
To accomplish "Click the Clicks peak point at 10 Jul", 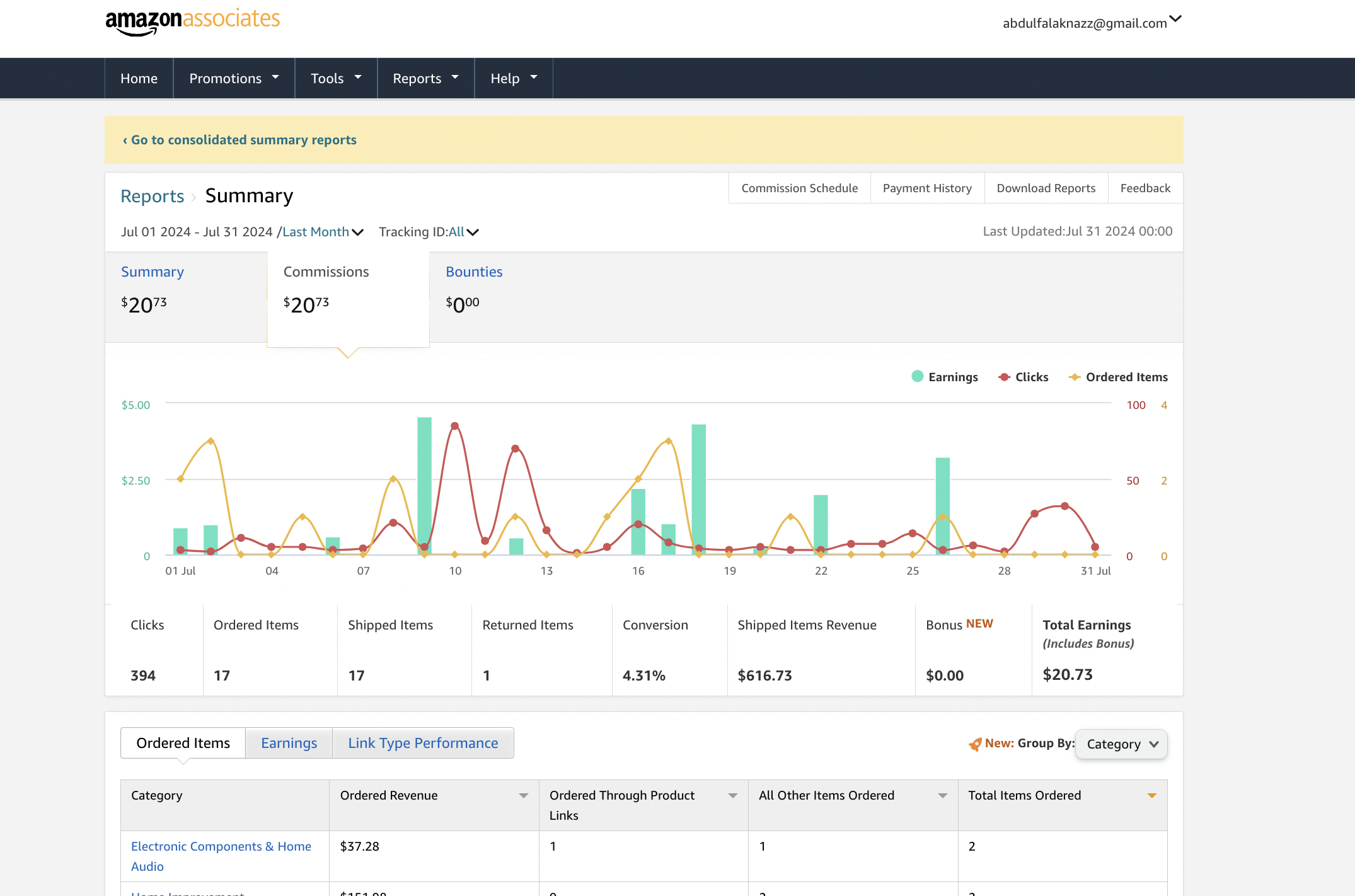I will click(x=454, y=426).
